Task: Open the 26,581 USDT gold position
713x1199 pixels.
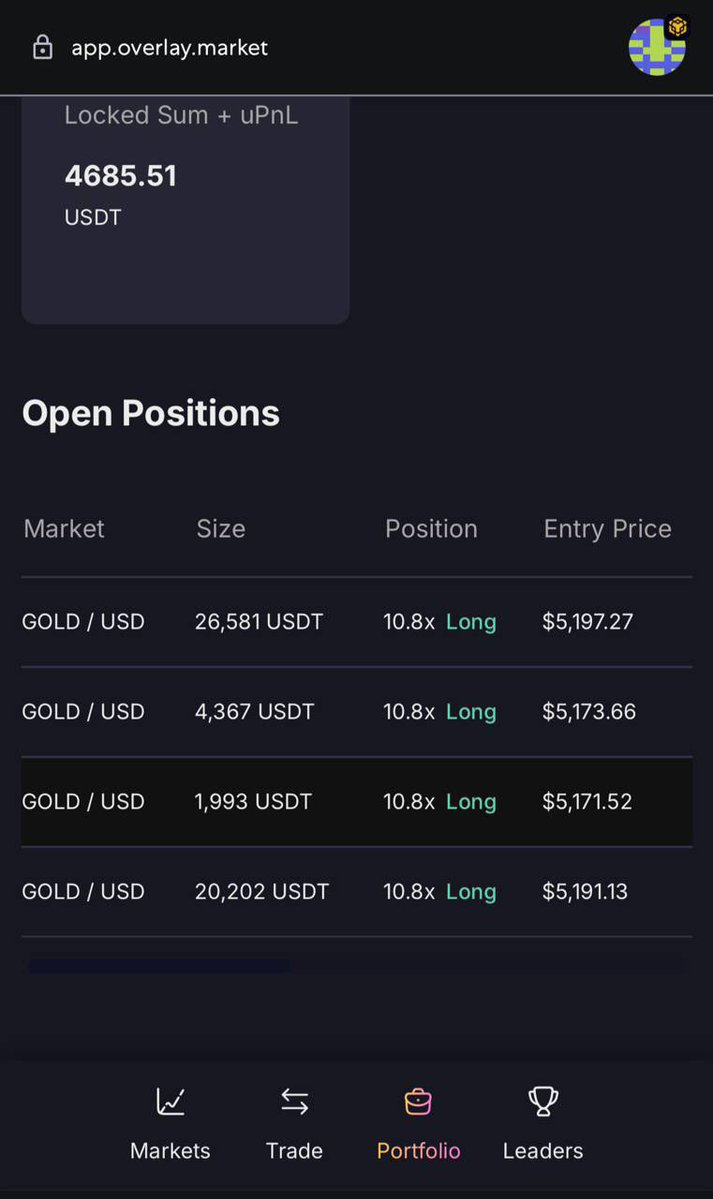Action: [258, 622]
